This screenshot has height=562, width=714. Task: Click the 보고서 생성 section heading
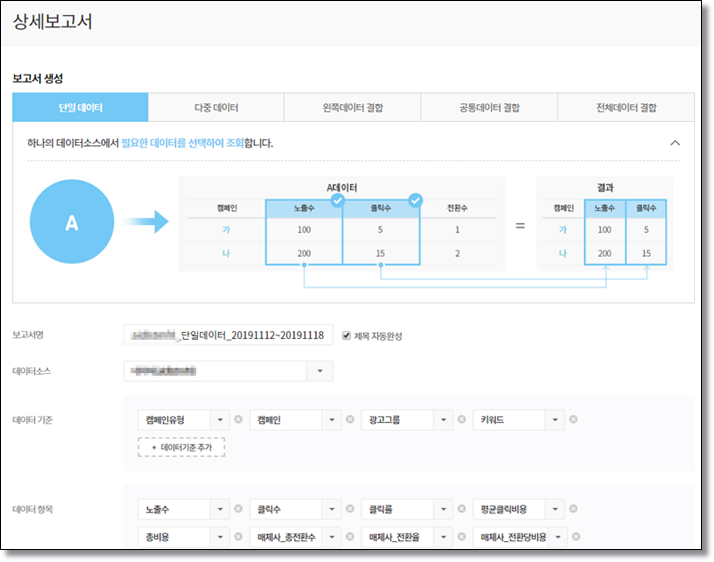[38, 78]
